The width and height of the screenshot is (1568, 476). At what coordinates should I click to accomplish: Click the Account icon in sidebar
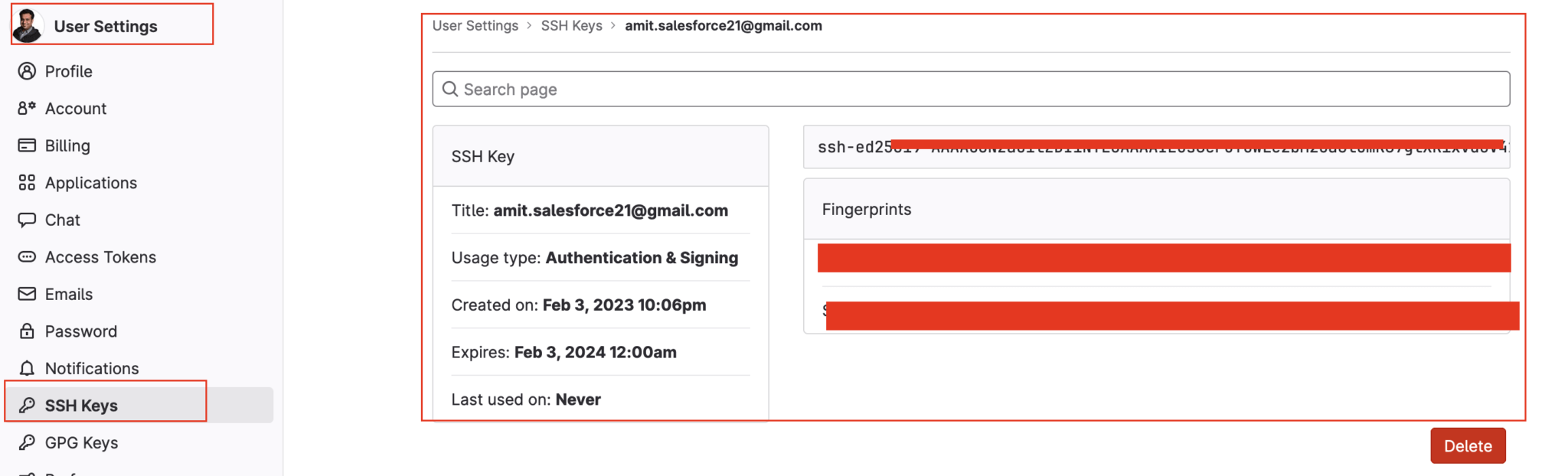27,108
